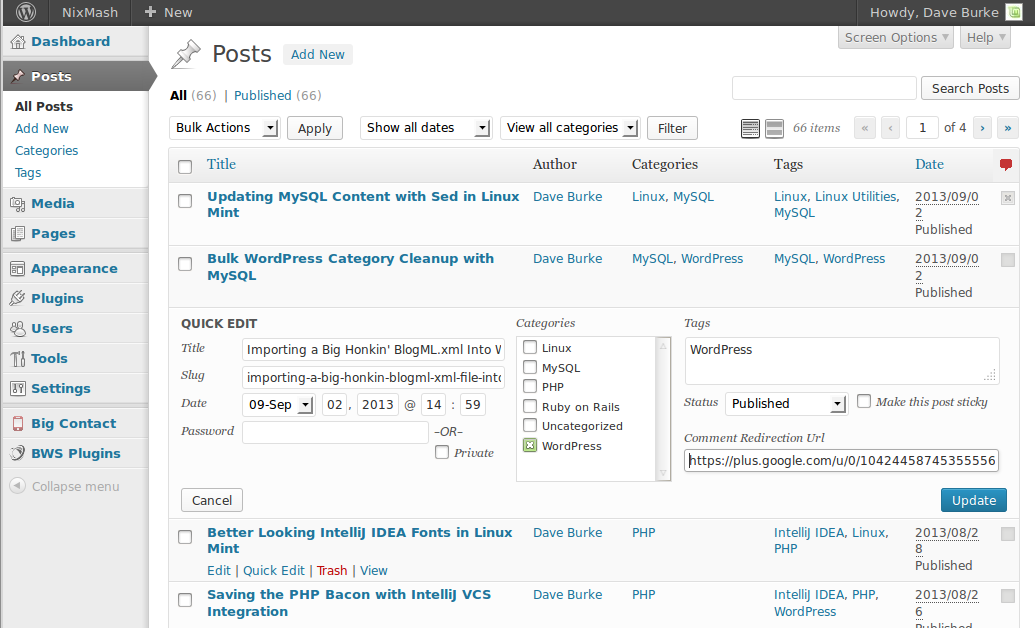Go to the last page of posts
Screen dimensions: 1035x628
coord(1007,128)
